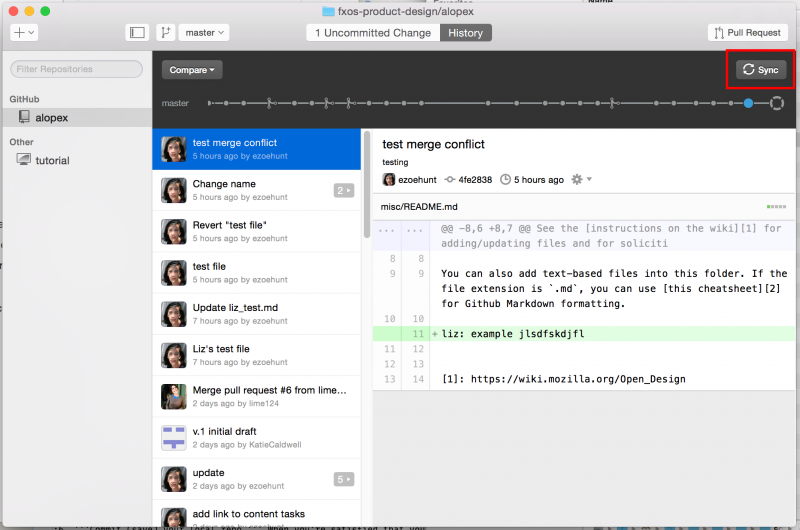This screenshot has width=800, height=530.
Task: Click the ezoehunt author name in details
Action: coord(417,180)
